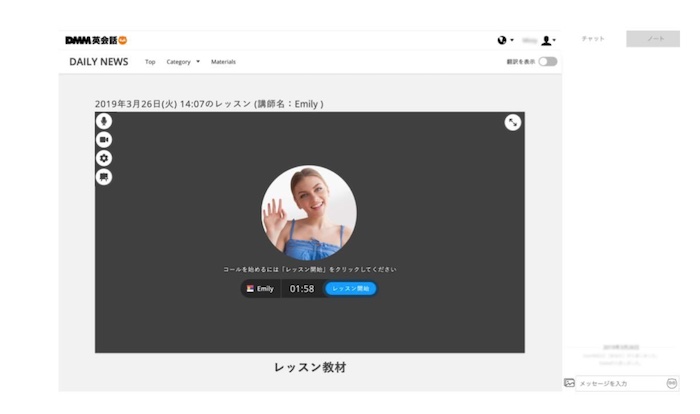Click the DMM英会話 logo
Viewport: 700px width, 414px height.
click(96, 40)
